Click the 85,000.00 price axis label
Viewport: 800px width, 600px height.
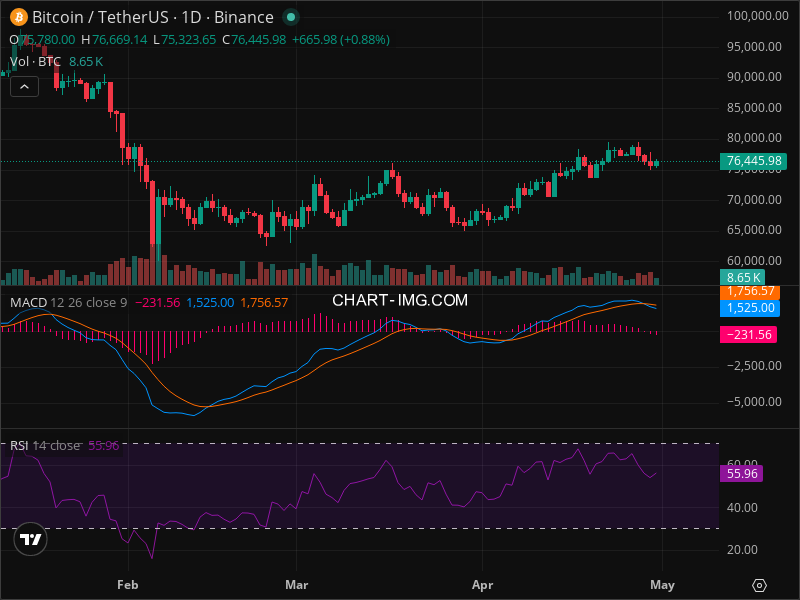[x=754, y=108]
